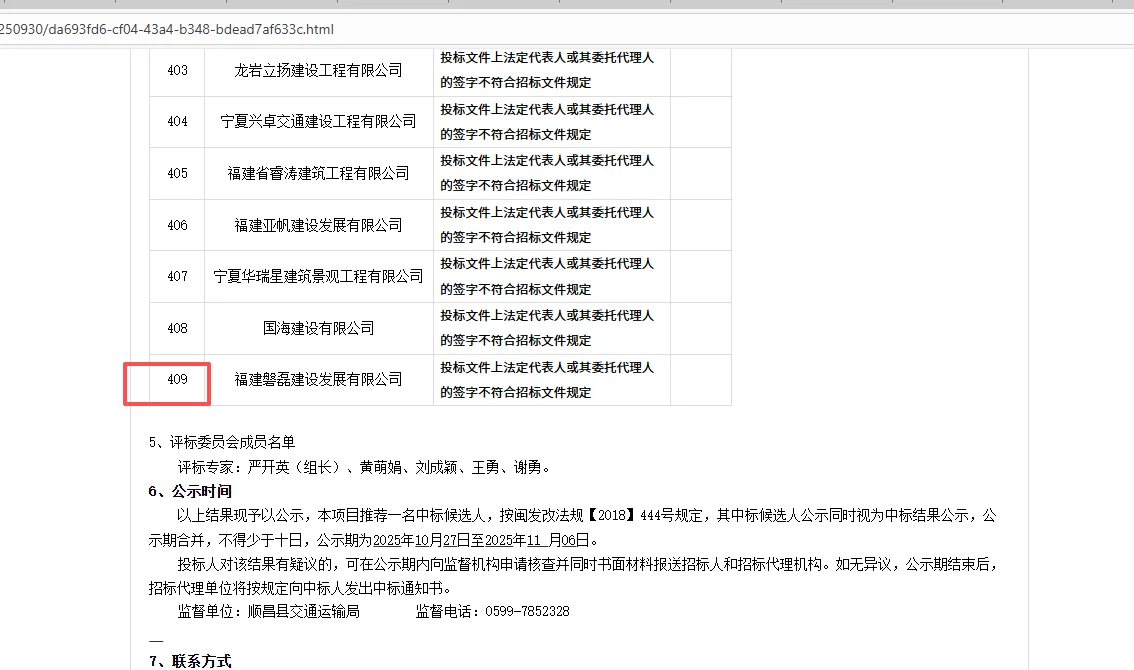Select company name 福建磐磊建设发展有限公司

click(x=318, y=380)
